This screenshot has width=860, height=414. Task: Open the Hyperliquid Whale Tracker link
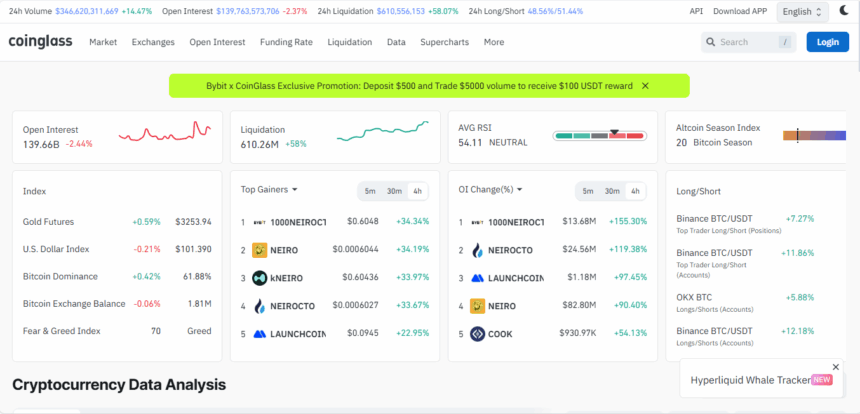tap(750, 380)
